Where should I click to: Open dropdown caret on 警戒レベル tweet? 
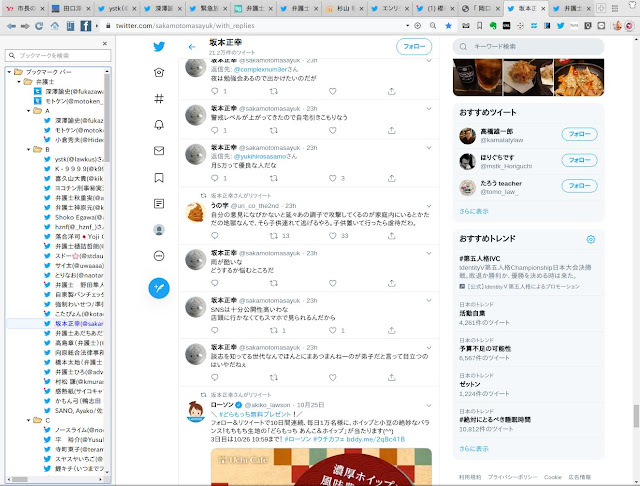[x=429, y=109]
